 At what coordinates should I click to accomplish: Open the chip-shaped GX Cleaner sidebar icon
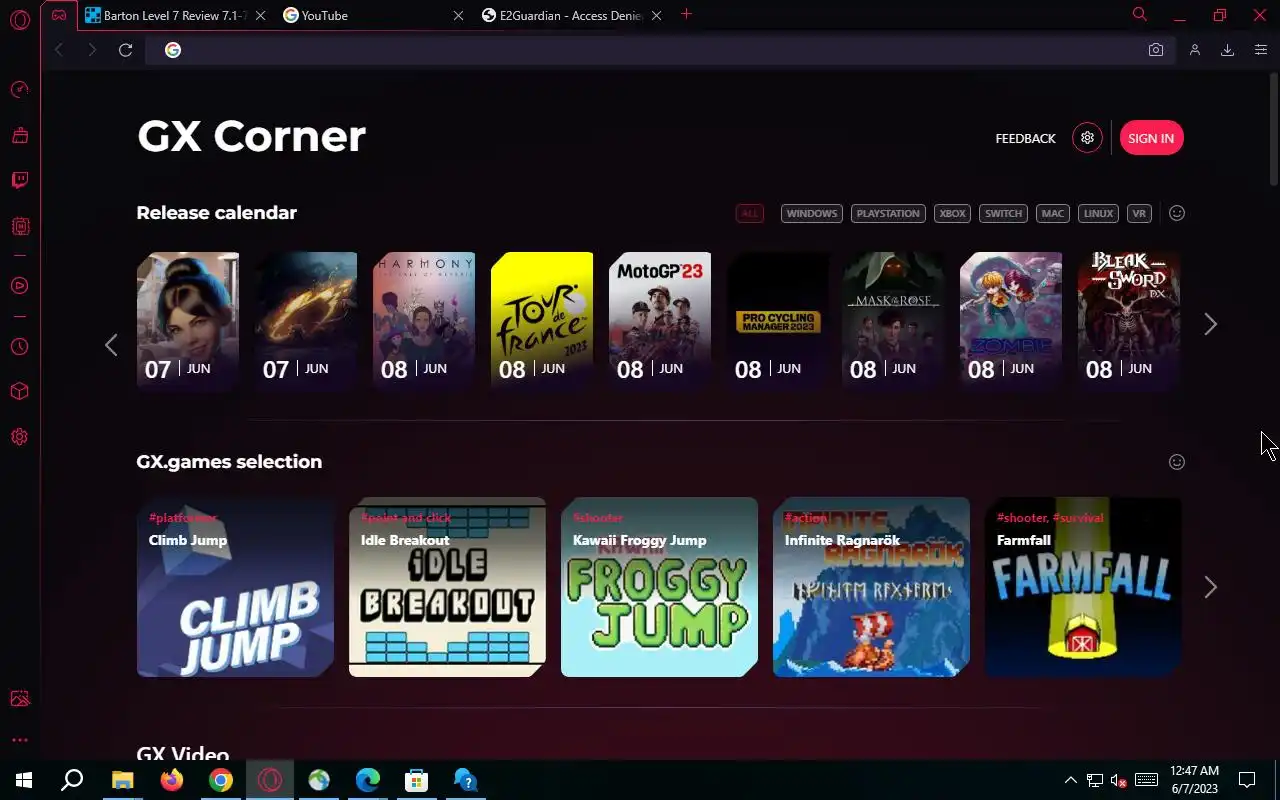(x=19, y=226)
